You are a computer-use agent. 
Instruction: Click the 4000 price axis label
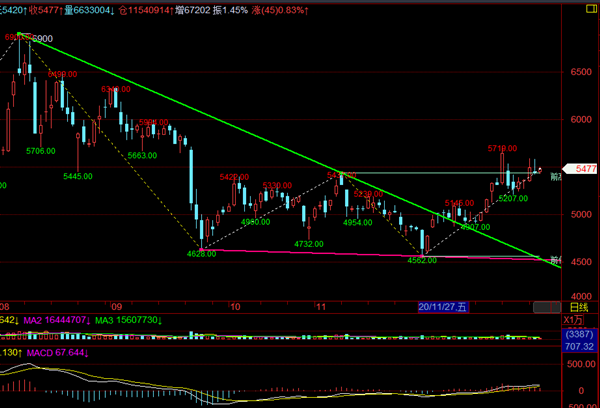click(581, 296)
